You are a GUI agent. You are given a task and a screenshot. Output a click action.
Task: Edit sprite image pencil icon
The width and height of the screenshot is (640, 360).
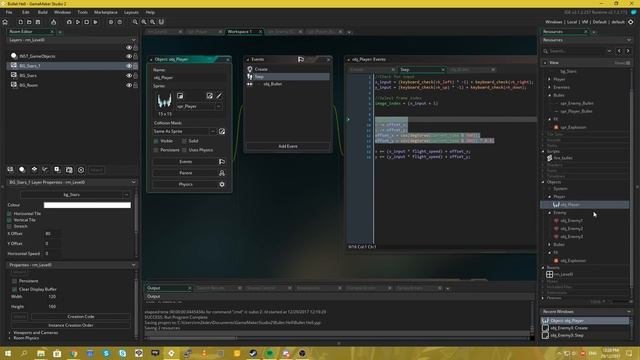point(219,96)
